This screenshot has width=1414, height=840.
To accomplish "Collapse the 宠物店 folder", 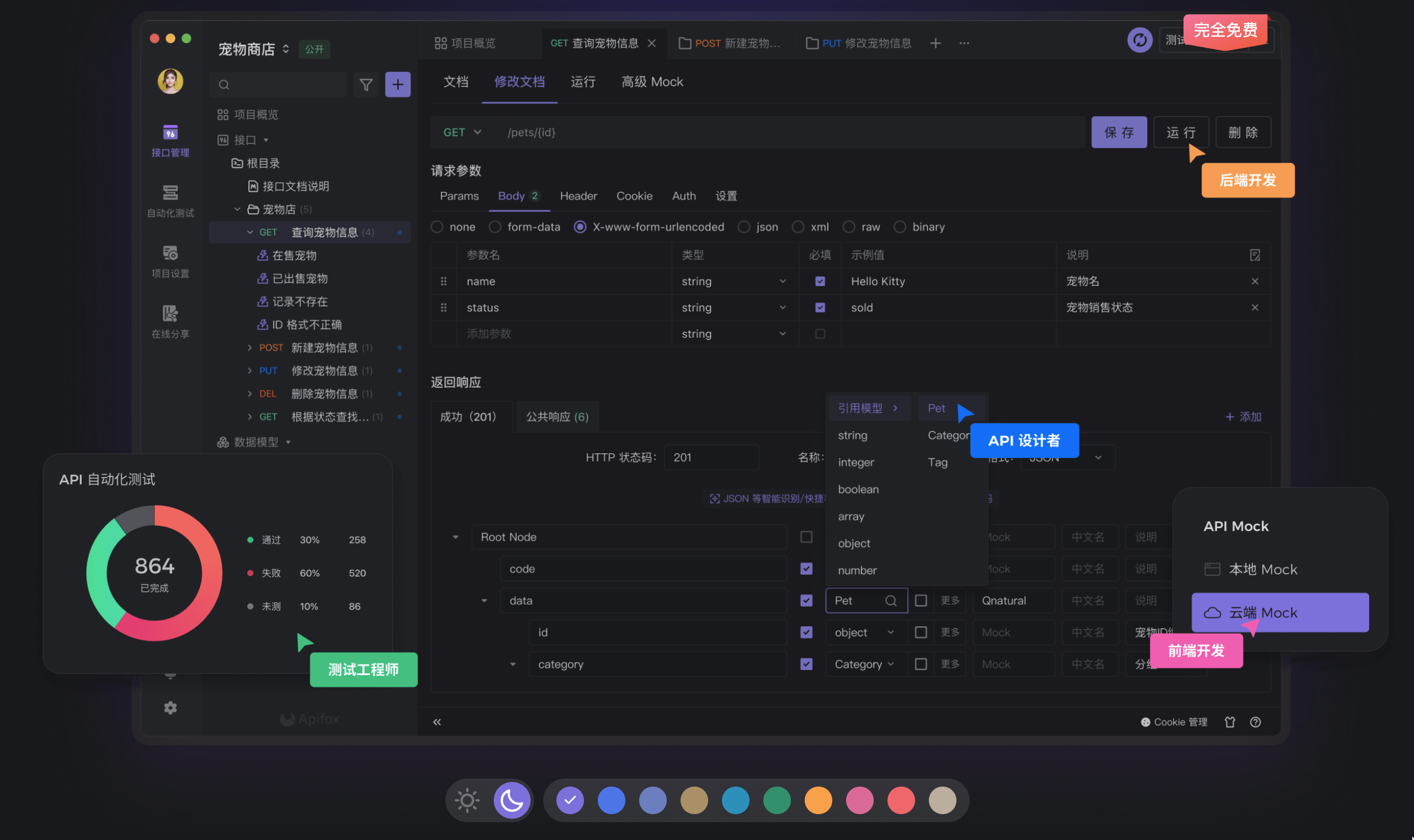I will click(x=237, y=209).
